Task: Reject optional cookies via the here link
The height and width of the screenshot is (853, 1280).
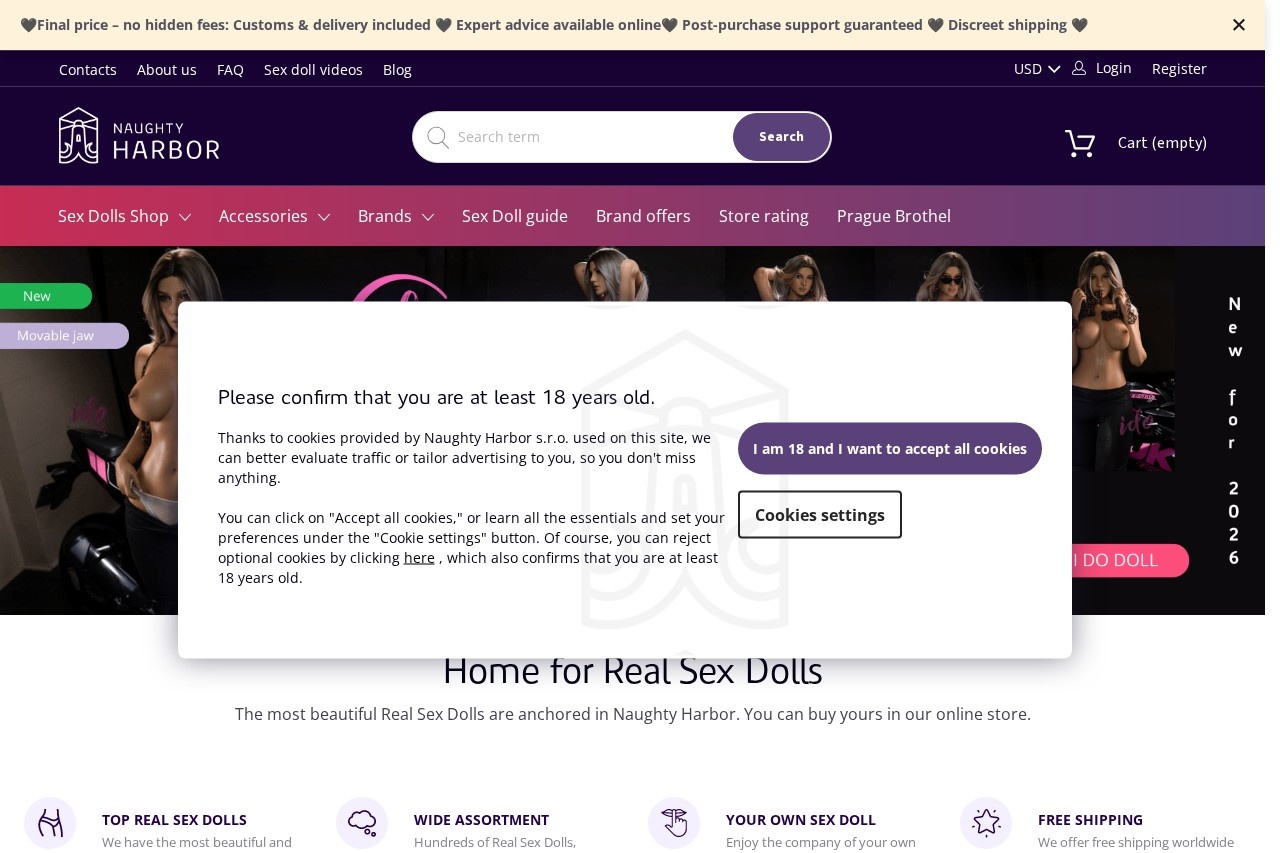Action: pos(419,558)
